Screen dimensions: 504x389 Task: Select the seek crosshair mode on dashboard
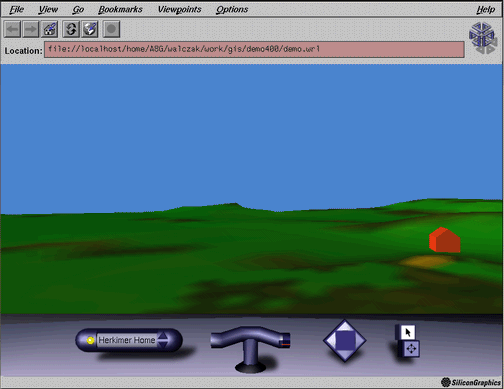tap(411, 349)
